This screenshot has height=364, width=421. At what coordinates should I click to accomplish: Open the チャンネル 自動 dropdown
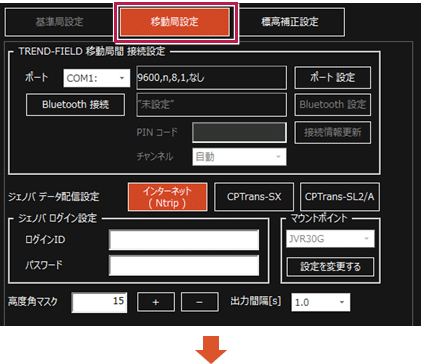[239, 157]
